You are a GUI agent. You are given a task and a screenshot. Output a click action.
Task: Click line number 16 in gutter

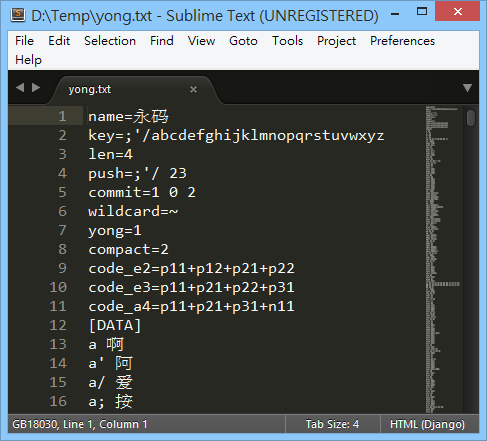pyautogui.click(x=58, y=401)
